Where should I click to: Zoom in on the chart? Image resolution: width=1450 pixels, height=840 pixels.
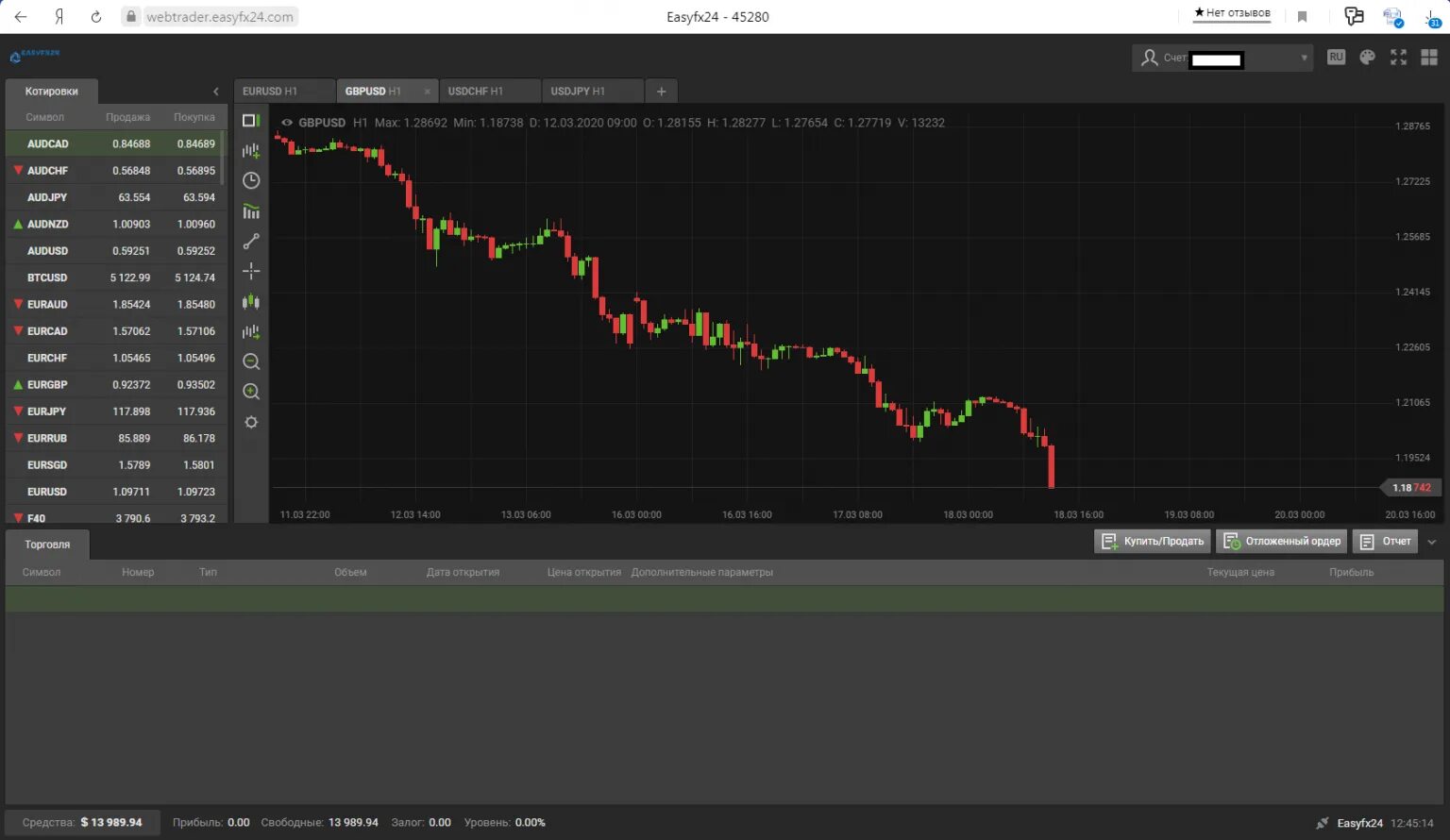pyautogui.click(x=251, y=392)
